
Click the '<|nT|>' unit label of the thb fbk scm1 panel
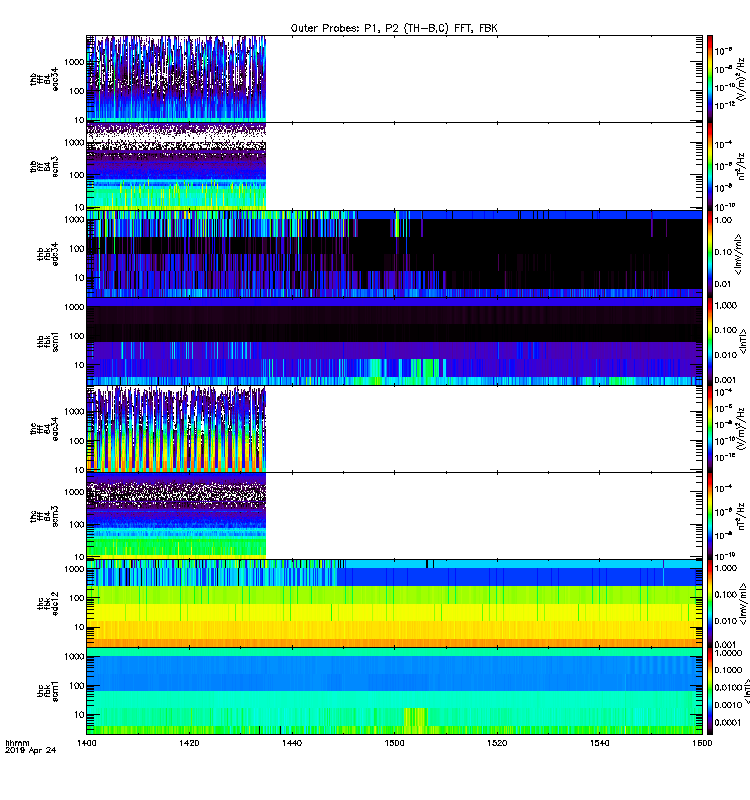pos(743,341)
